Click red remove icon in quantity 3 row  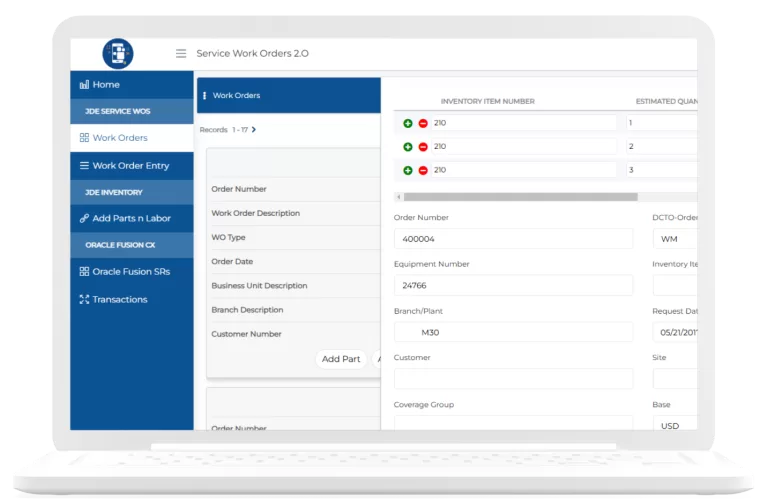[x=423, y=170]
